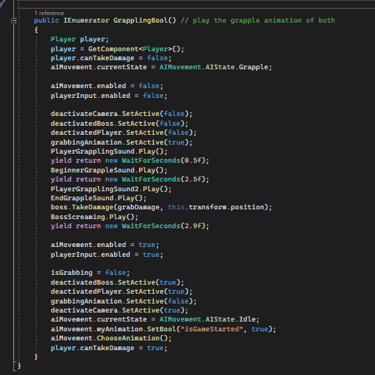The height and width of the screenshot is (375, 375).
Task: Click line "player.canTakeDamage = false;"
Action: point(111,58)
